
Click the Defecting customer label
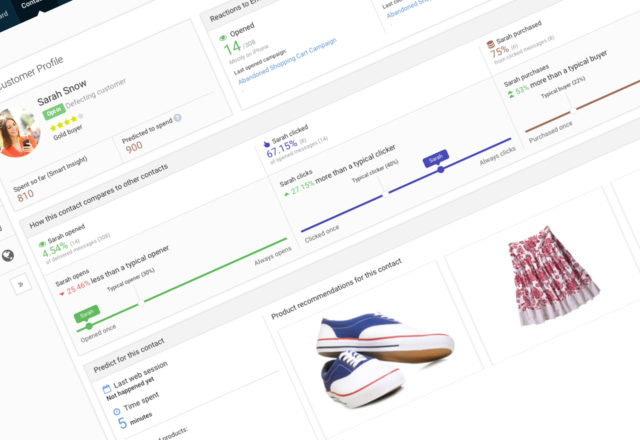[x=96, y=93]
